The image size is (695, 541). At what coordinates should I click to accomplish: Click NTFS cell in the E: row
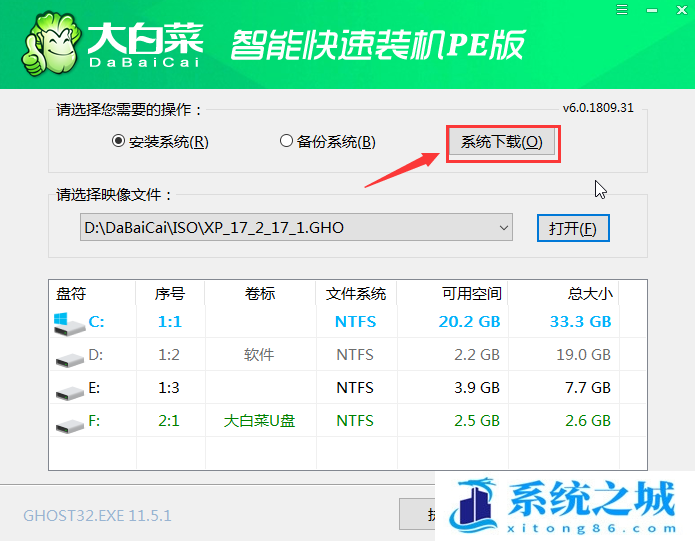coord(355,388)
